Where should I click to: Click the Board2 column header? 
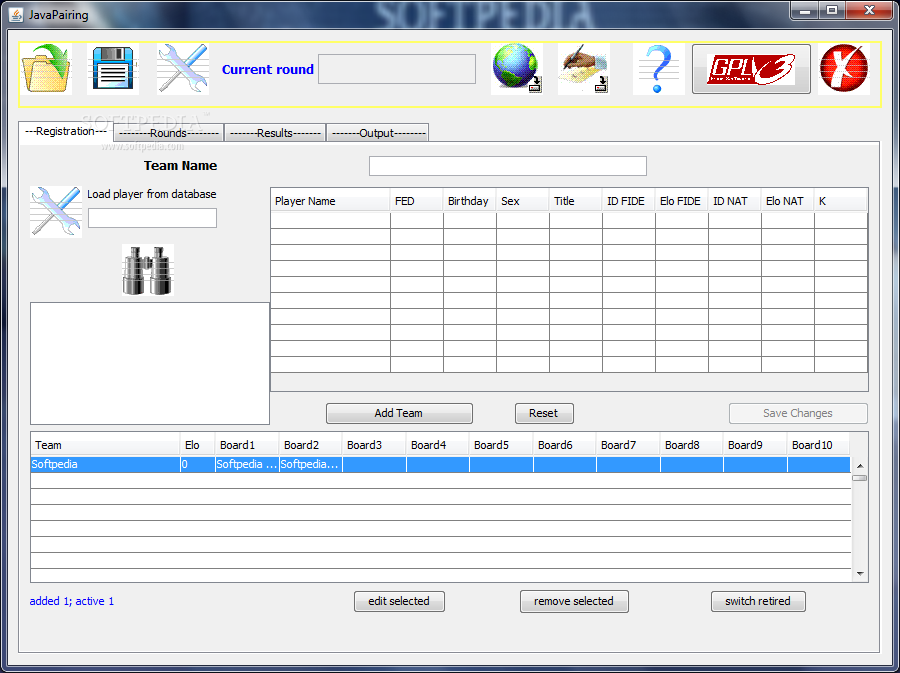point(311,445)
